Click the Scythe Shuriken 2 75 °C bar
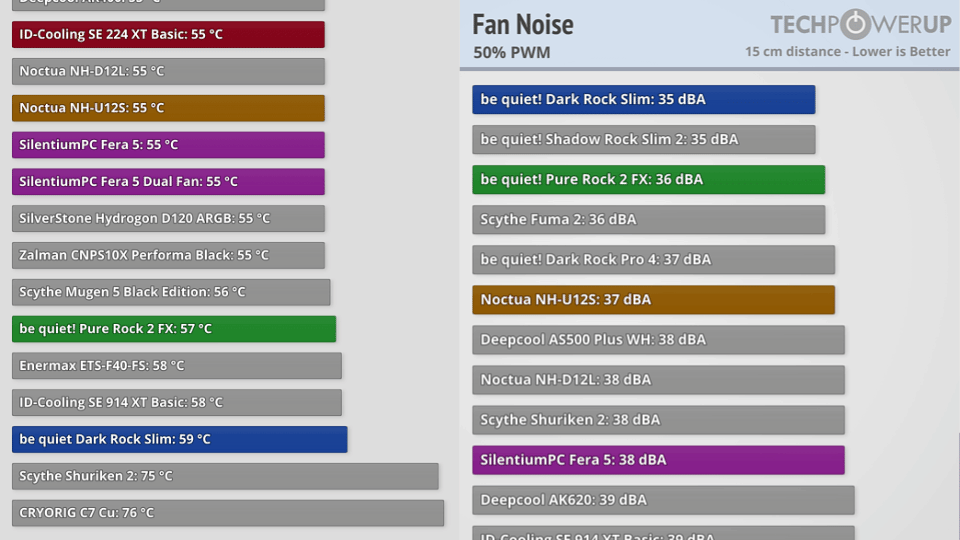The width and height of the screenshot is (960, 540). point(225,476)
